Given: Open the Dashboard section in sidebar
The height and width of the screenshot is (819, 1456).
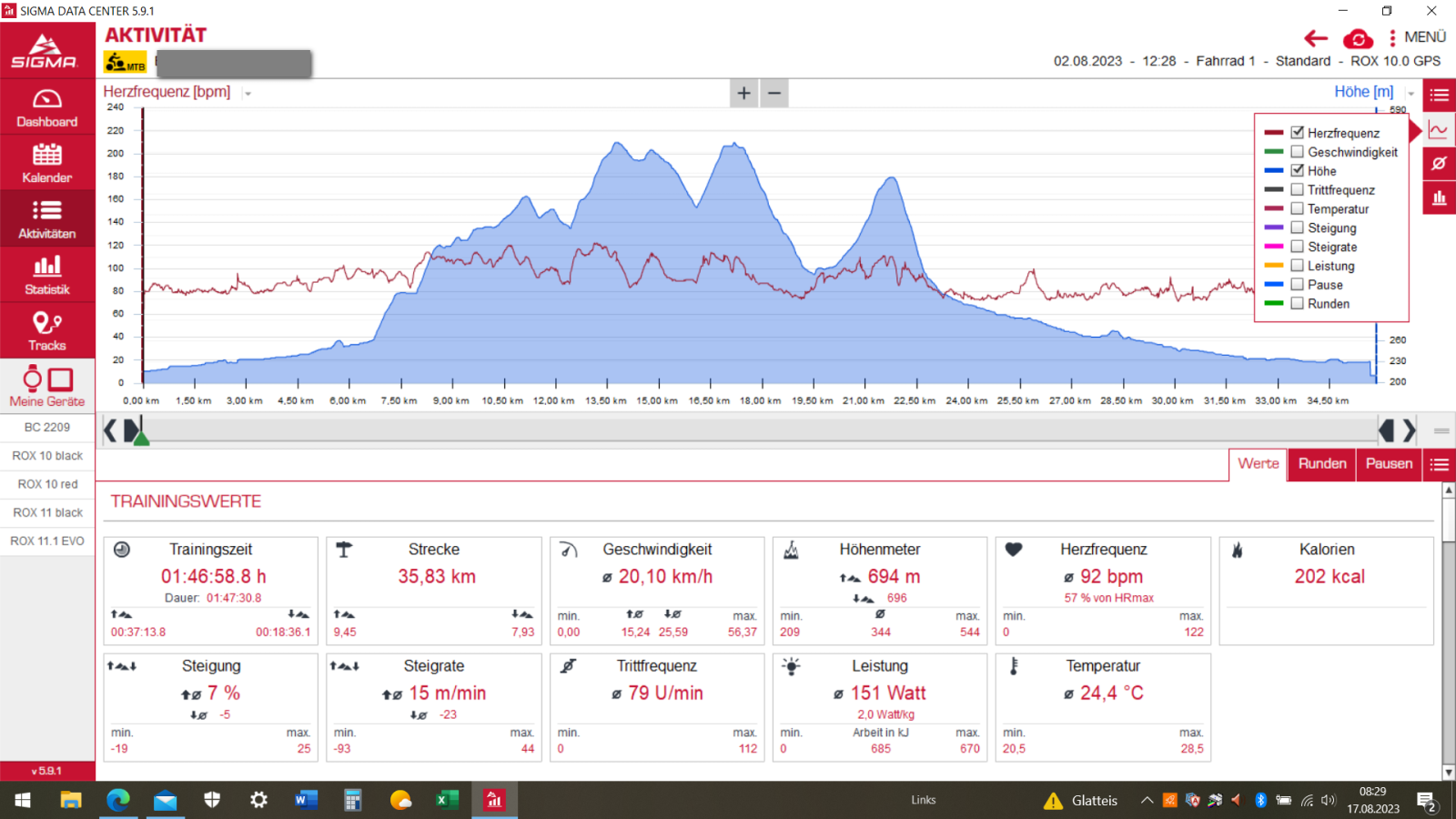Looking at the screenshot, I should [x=47, y=107].
